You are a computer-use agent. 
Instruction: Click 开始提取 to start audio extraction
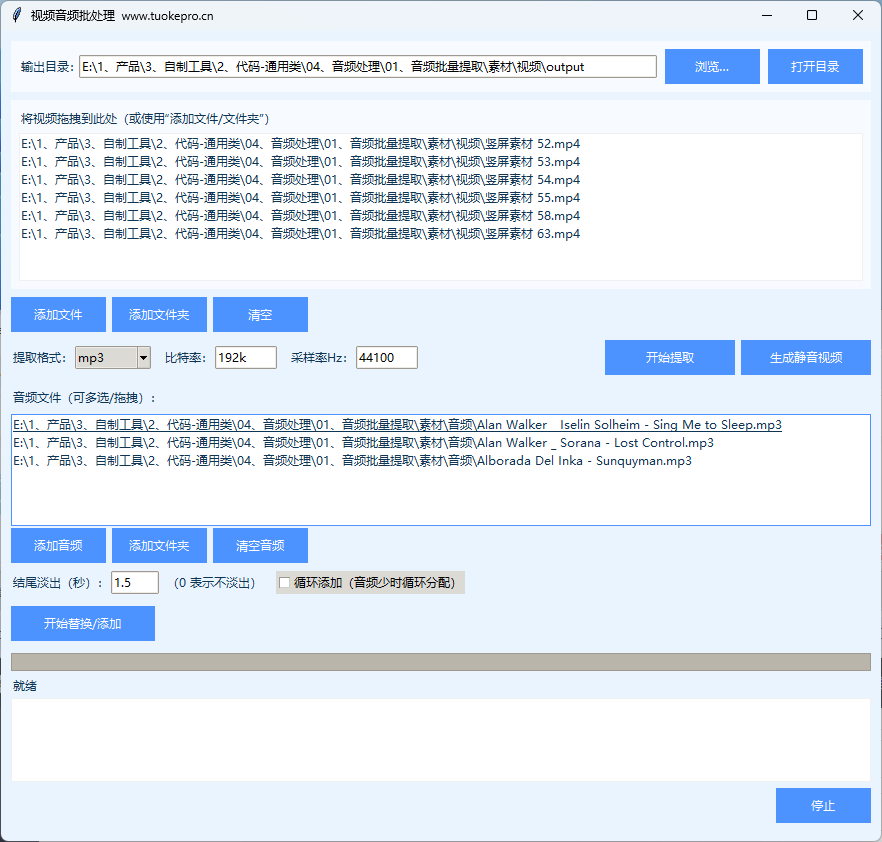(x=670, y=357)
